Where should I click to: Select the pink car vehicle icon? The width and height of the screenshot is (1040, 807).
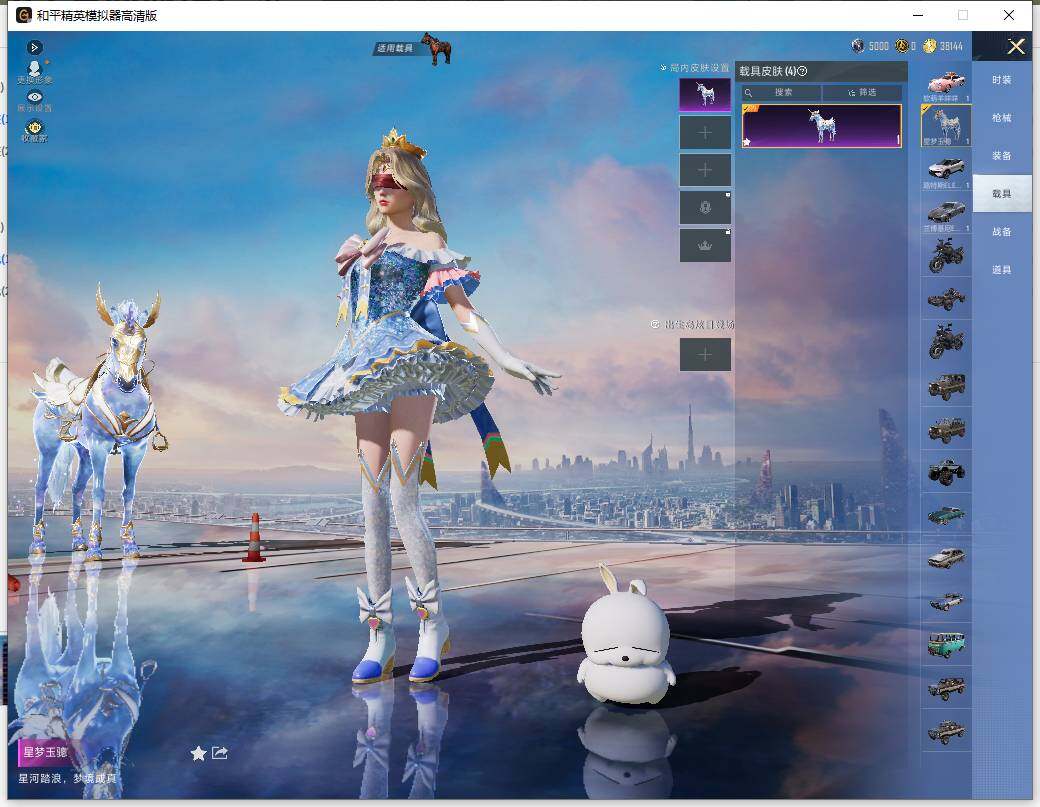946,84
